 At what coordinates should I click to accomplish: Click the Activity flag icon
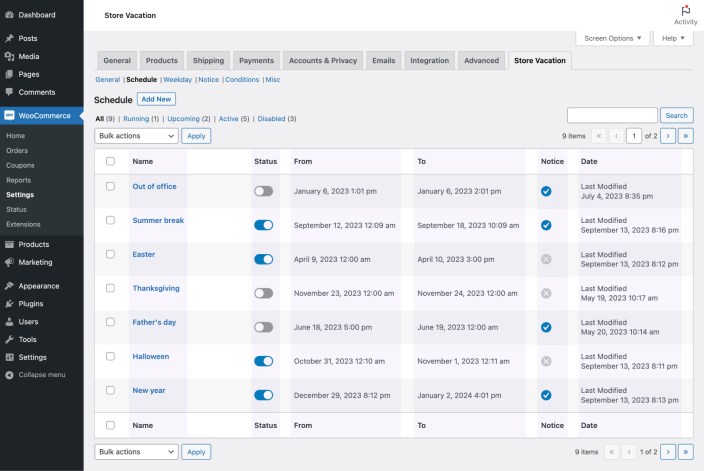pyautogui.click(x=685, y=10)
